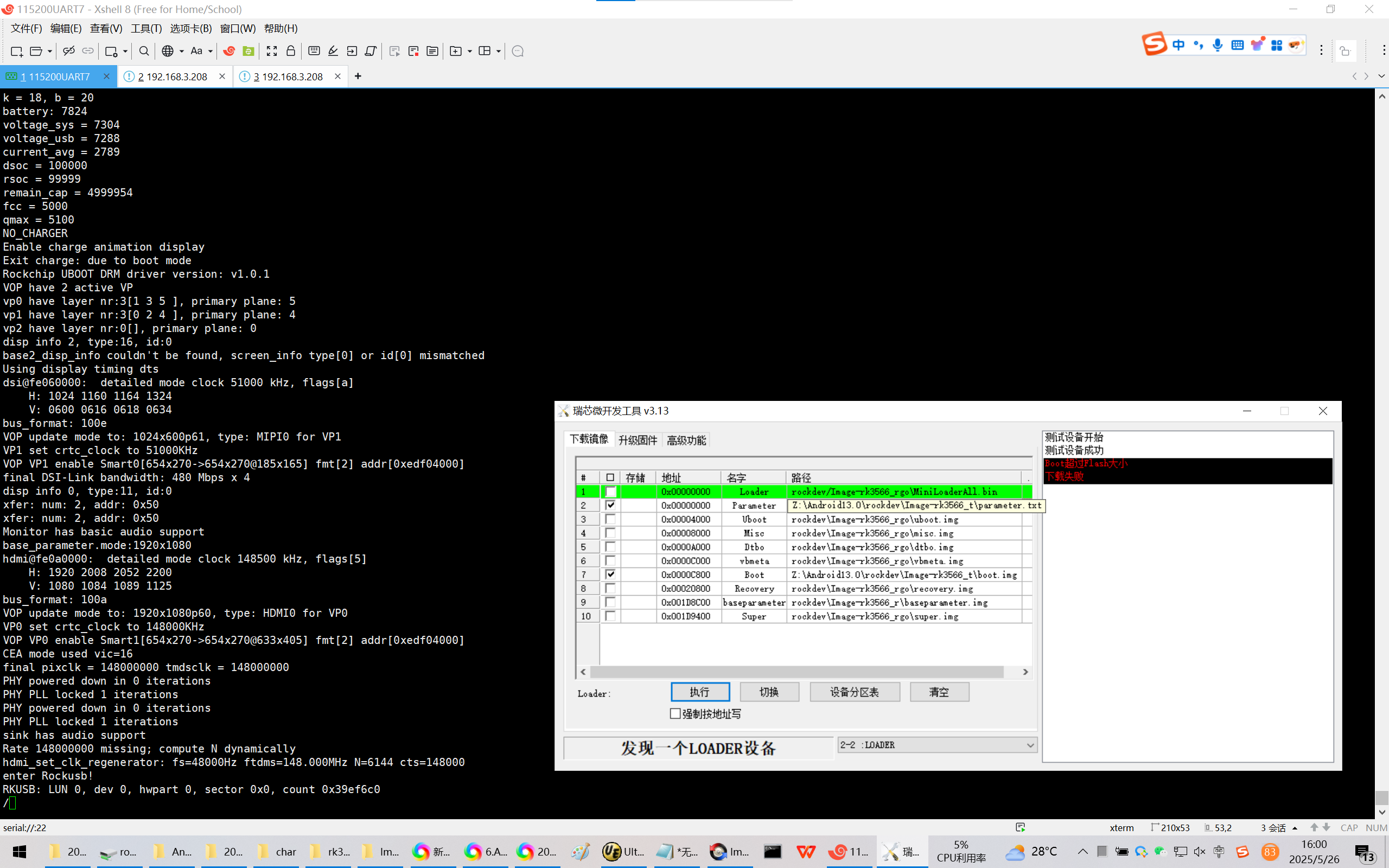Click the New Session toolbar icon
1389x868 pixels.
click(x=16, y=51)
